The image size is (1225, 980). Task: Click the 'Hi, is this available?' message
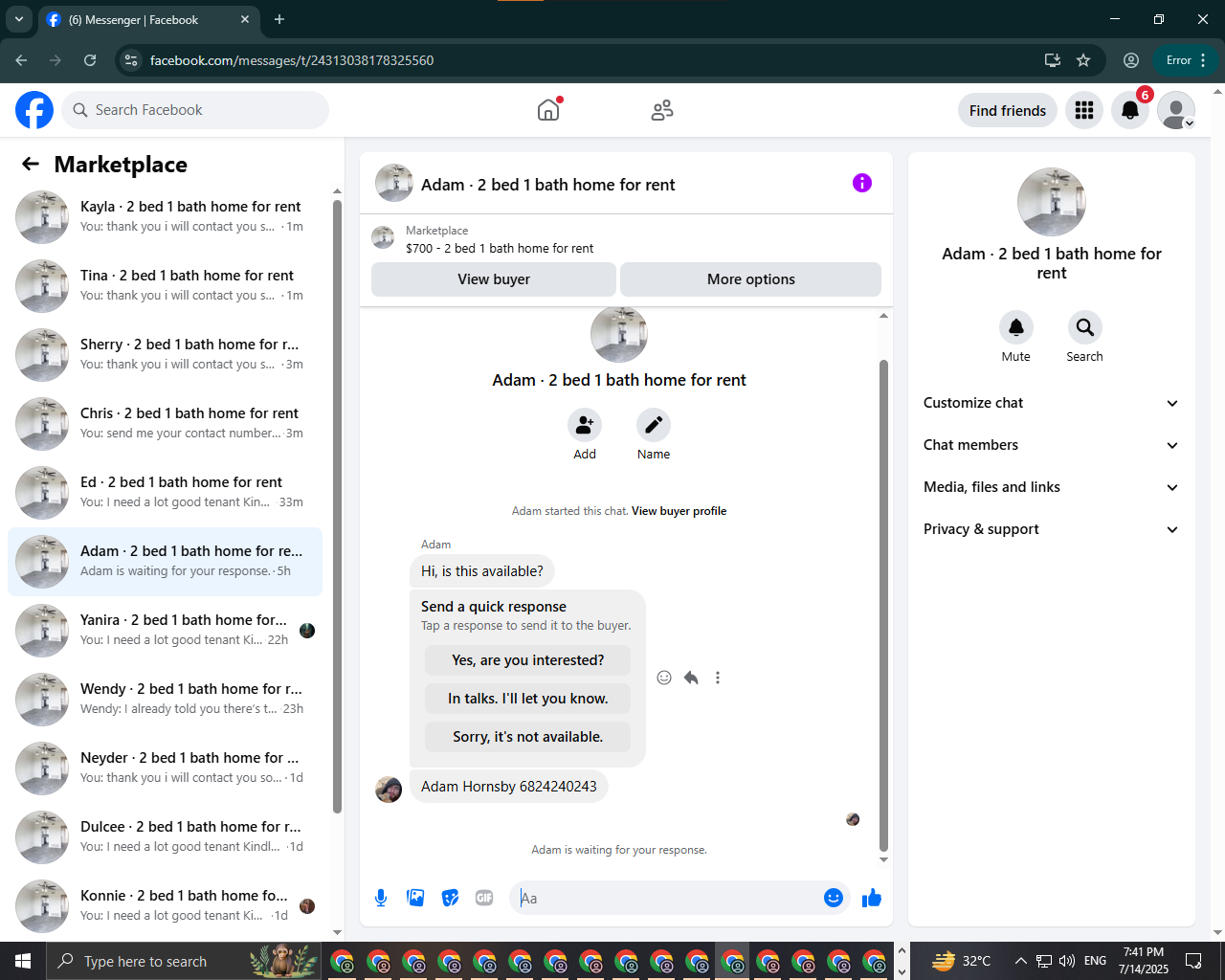[x=482, y=571]
